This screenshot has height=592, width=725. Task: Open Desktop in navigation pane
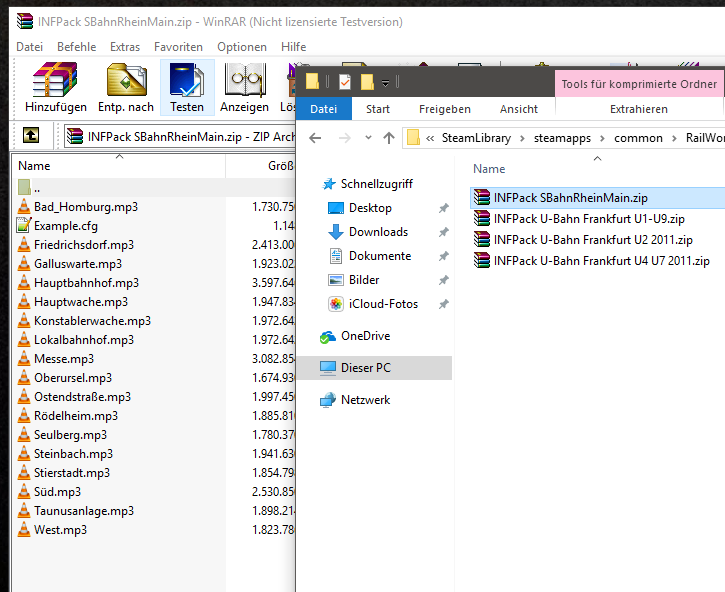click(x=359, y=208)
